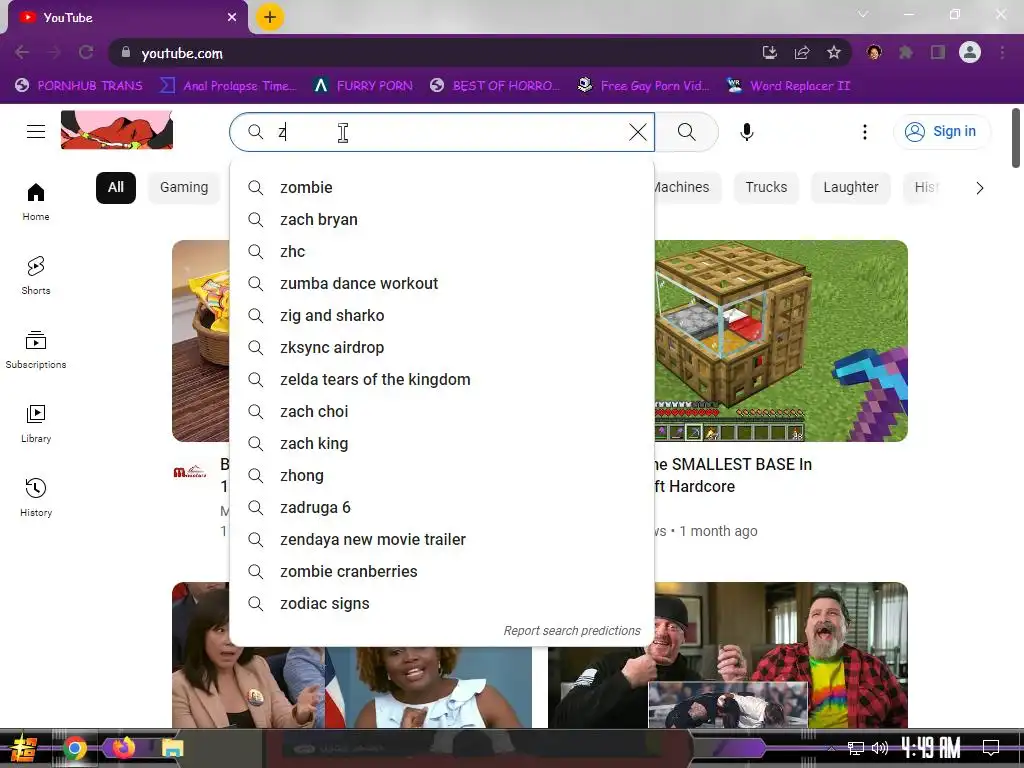Choose the 'zach bryan' suggestion

pyautogui.click(x=442, y=219)
